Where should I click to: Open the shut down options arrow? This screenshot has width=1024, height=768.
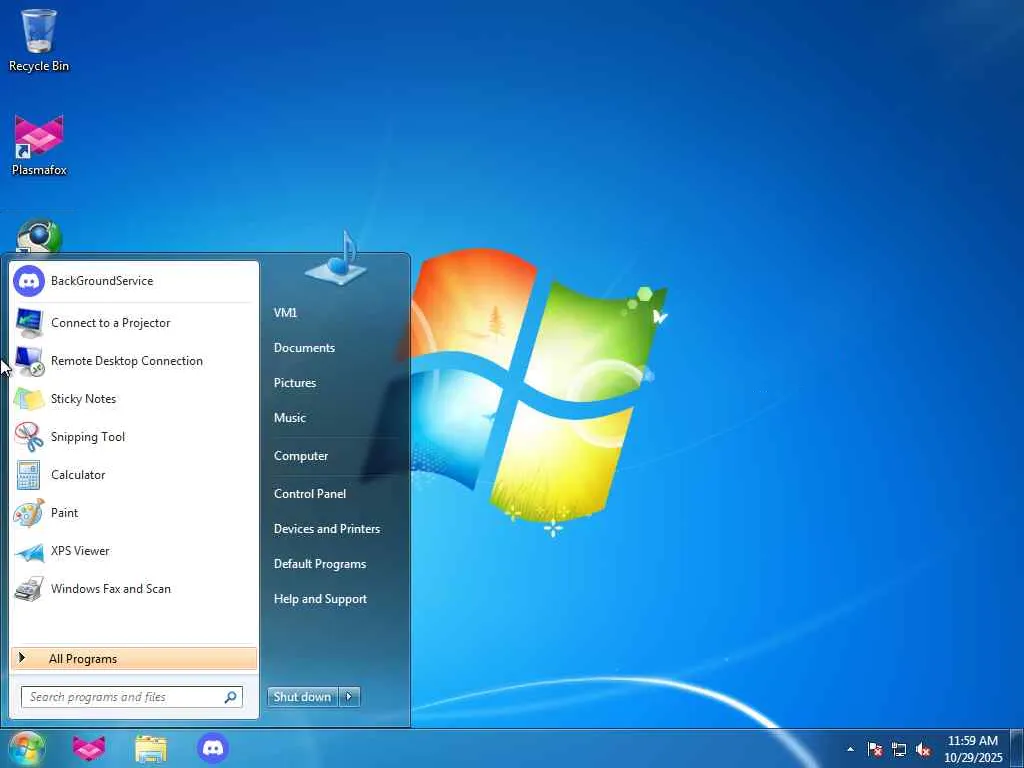point(349,697)
